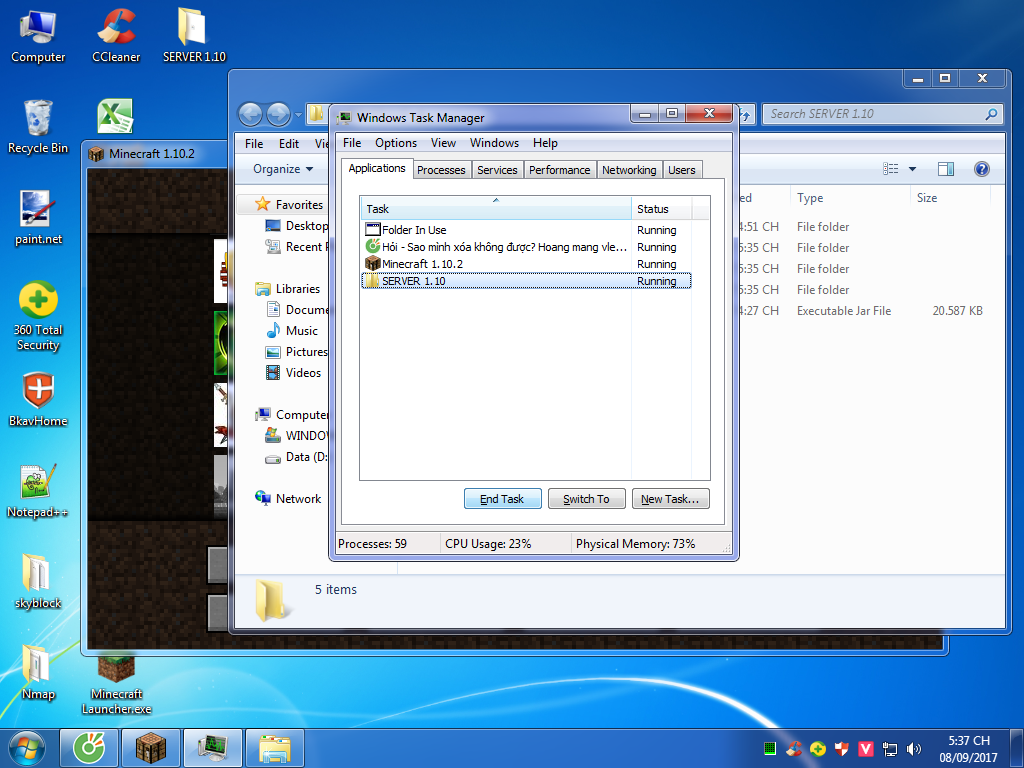Click the red V tray icon

click(x=866, y=749)
